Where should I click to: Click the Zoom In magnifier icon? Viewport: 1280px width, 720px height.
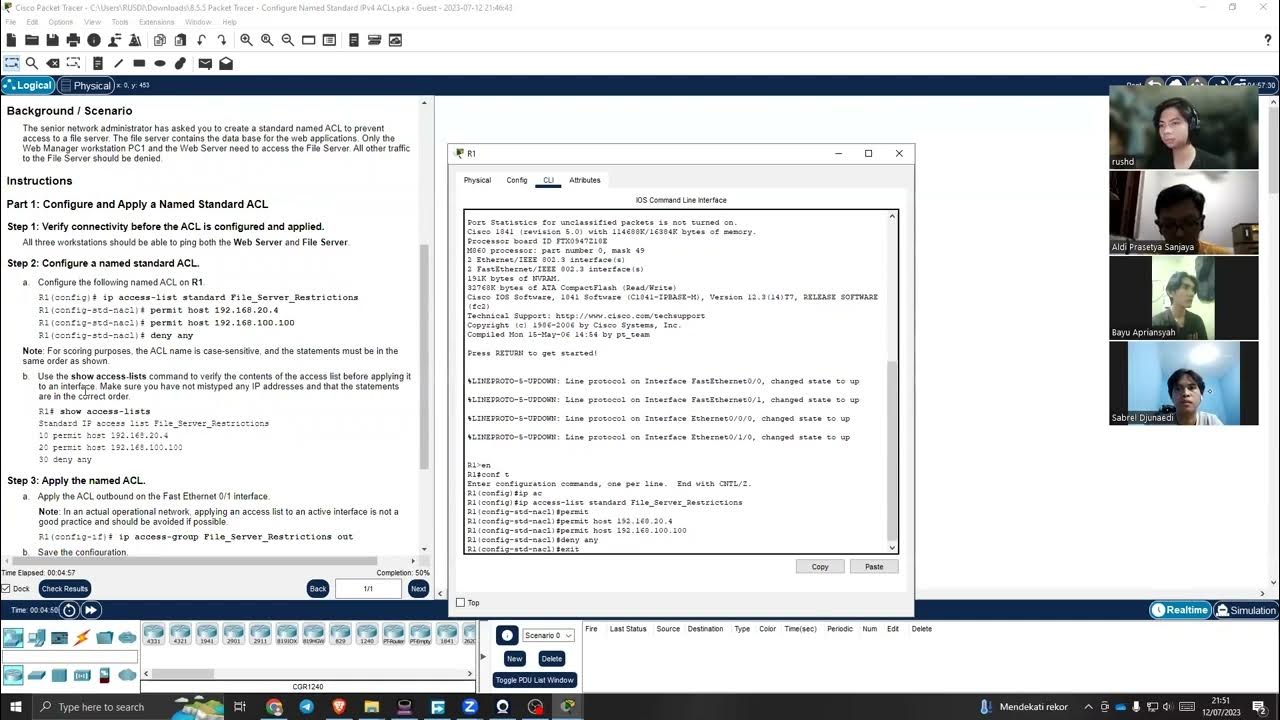tap(246, 40)
